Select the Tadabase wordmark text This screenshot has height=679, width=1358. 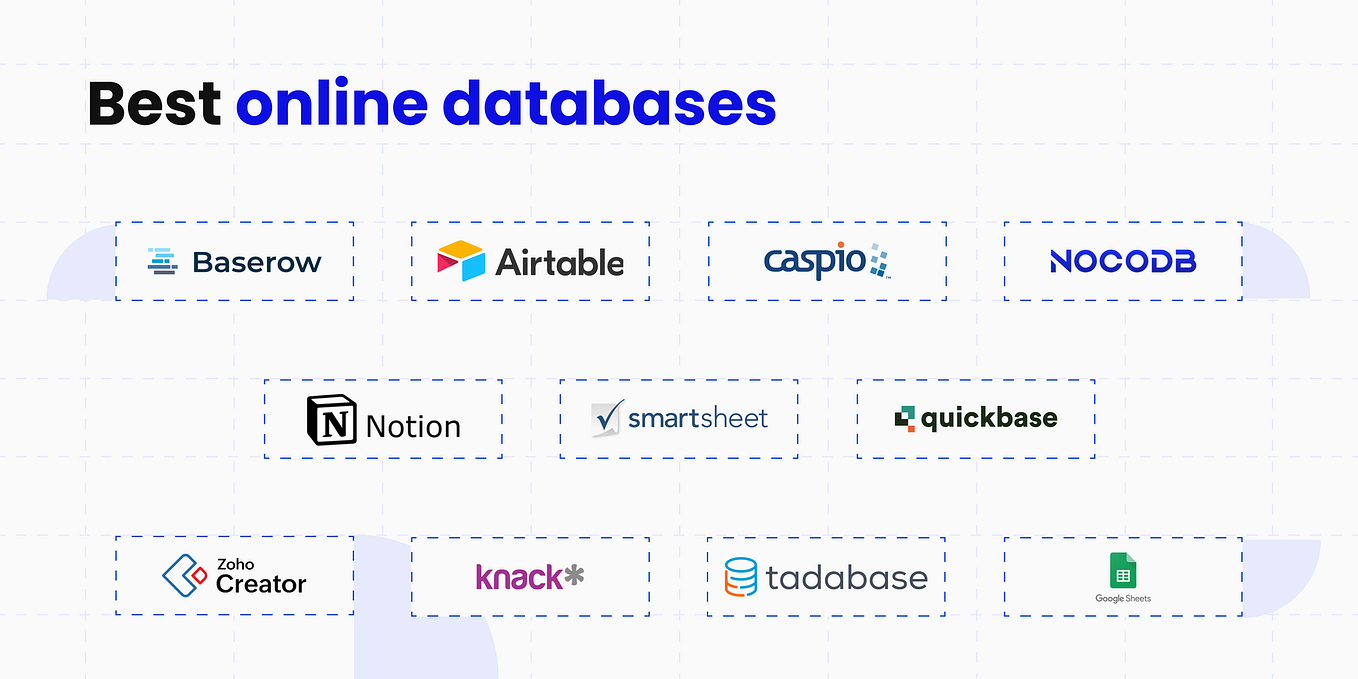point(847,576)
